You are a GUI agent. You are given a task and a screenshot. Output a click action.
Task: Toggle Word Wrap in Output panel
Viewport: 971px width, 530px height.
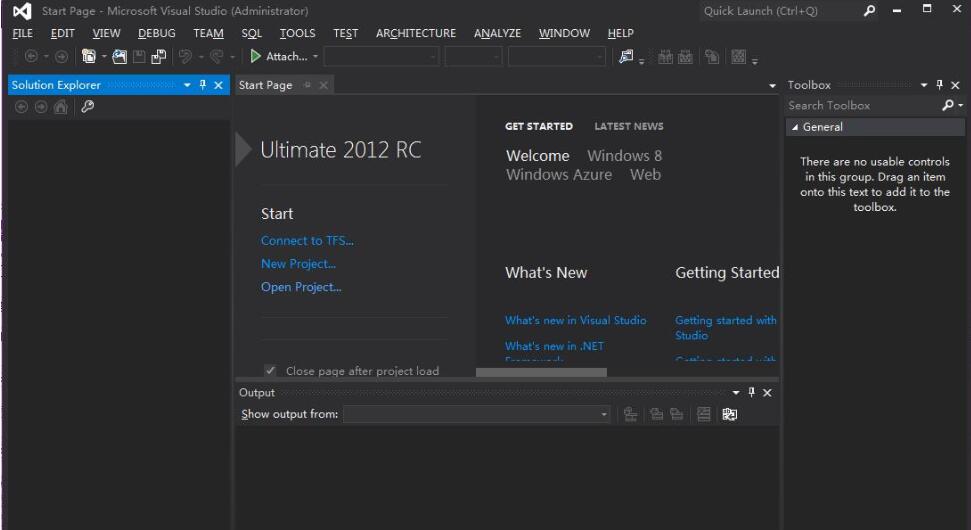730,414
